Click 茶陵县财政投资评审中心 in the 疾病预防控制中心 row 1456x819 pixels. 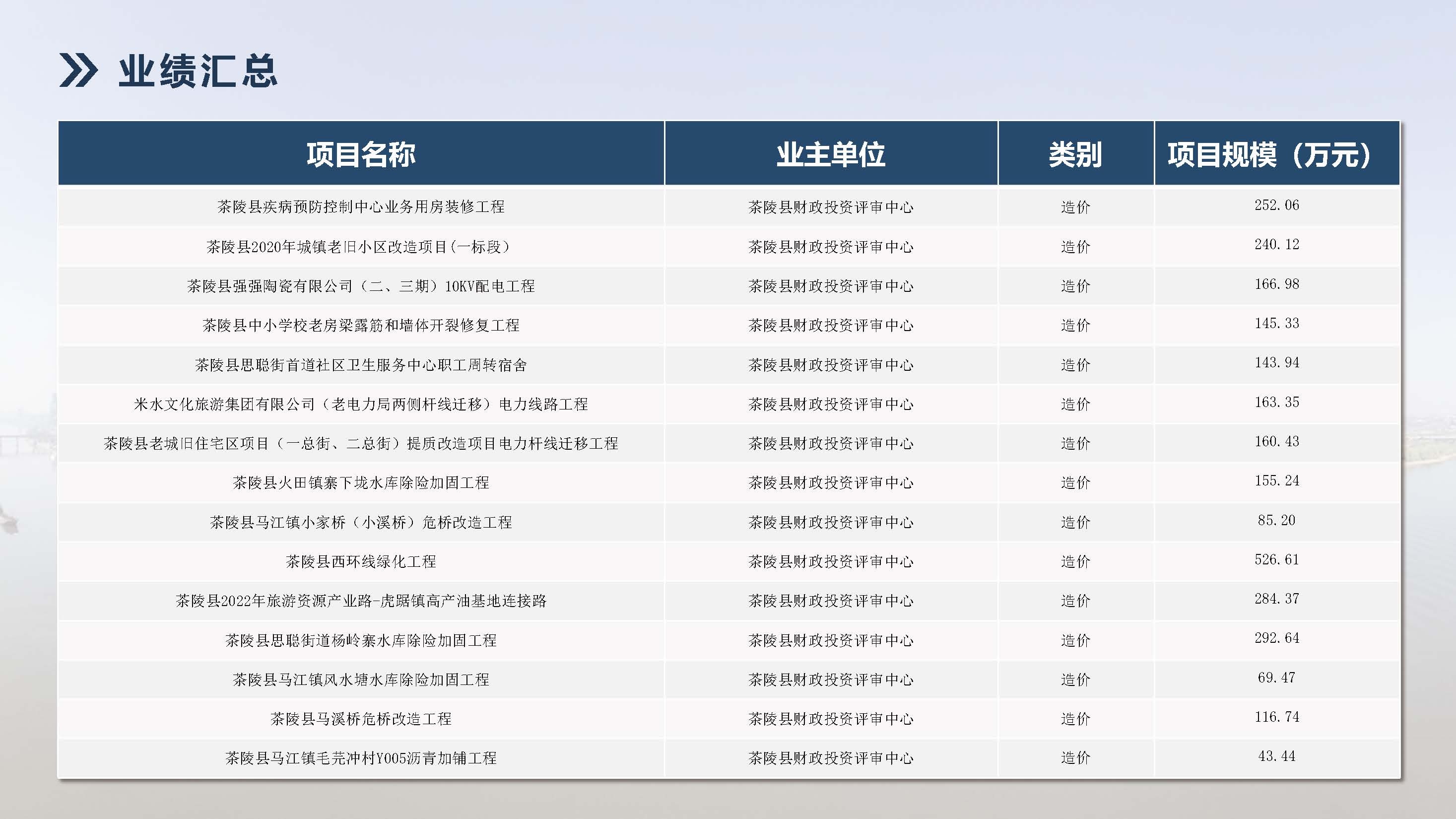(831, 207)
